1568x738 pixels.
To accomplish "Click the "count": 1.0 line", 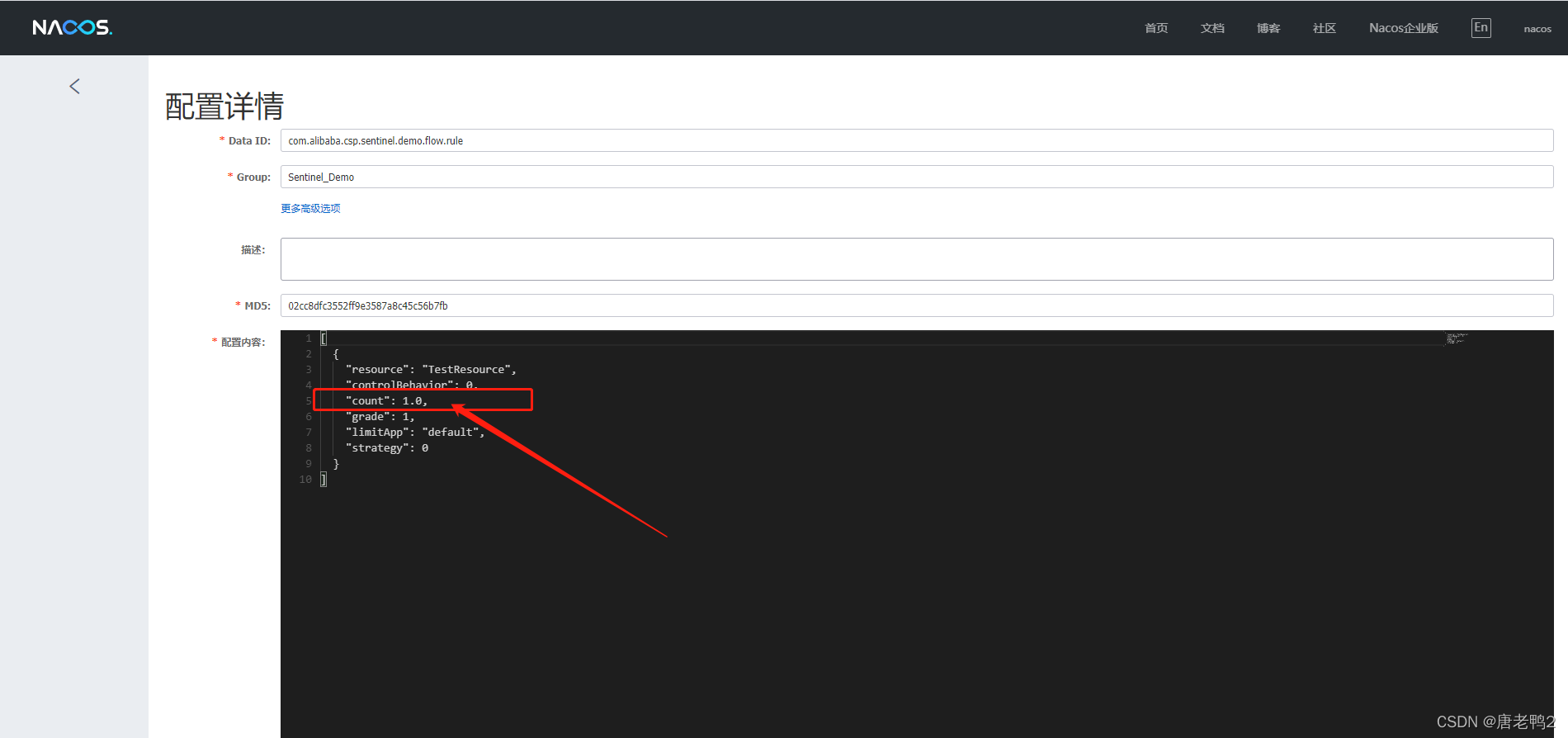I will (387, 400).
